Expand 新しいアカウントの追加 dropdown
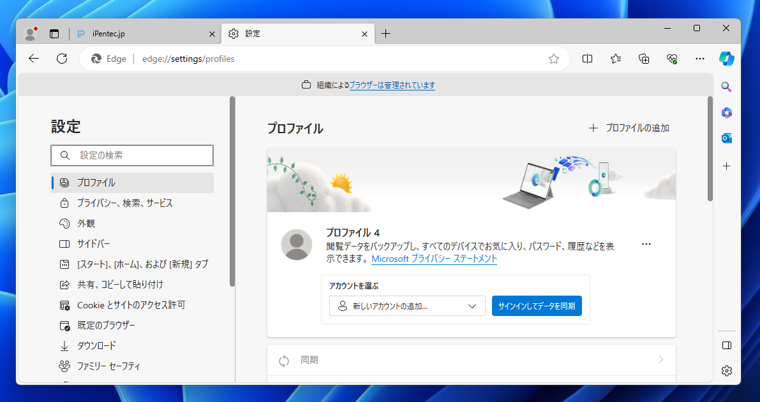The height and width of the screenshot is (402, 760). [407, 306]
